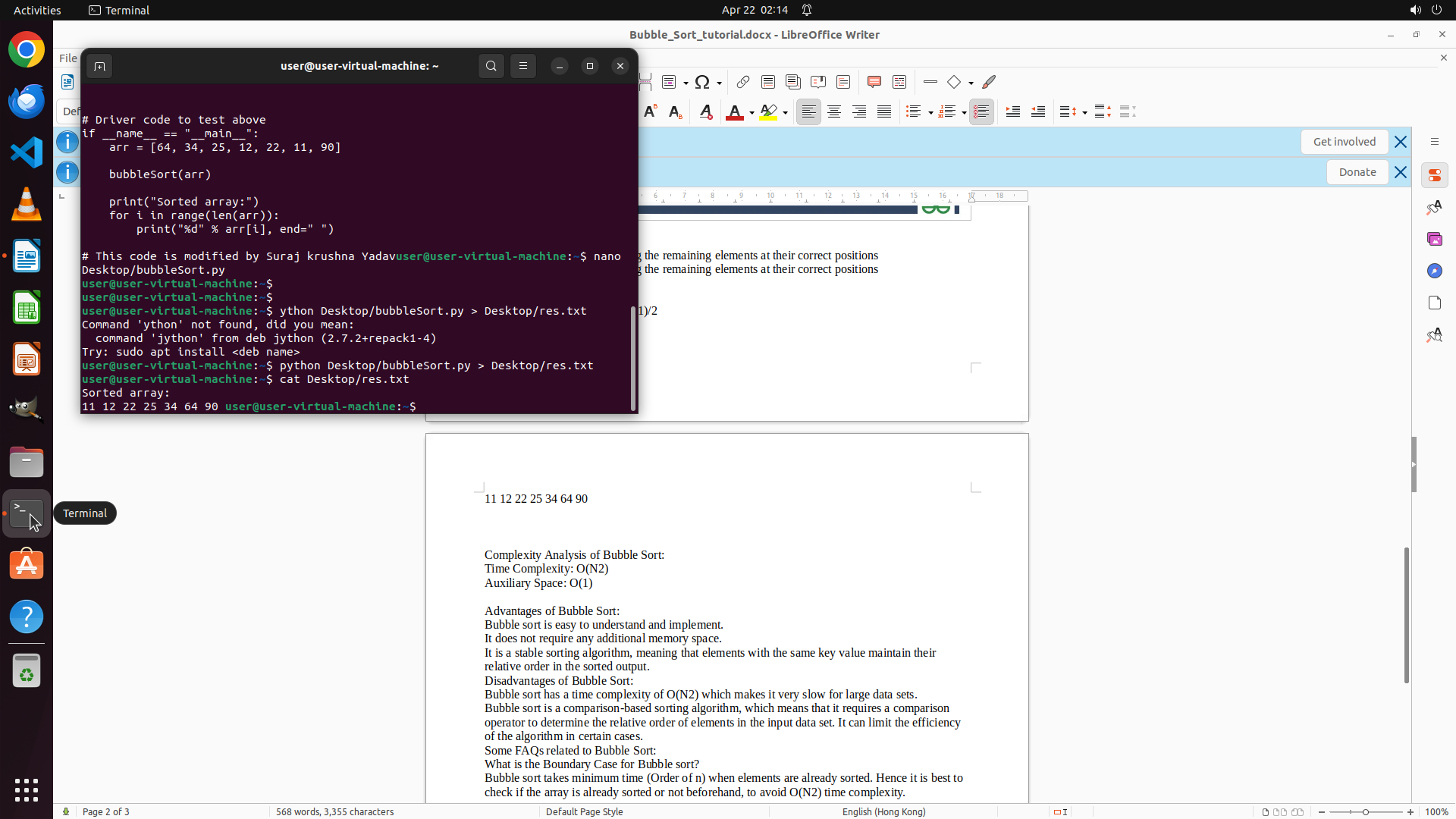
Task: Click the Increase Indent icon
Action: (1013, 112)
